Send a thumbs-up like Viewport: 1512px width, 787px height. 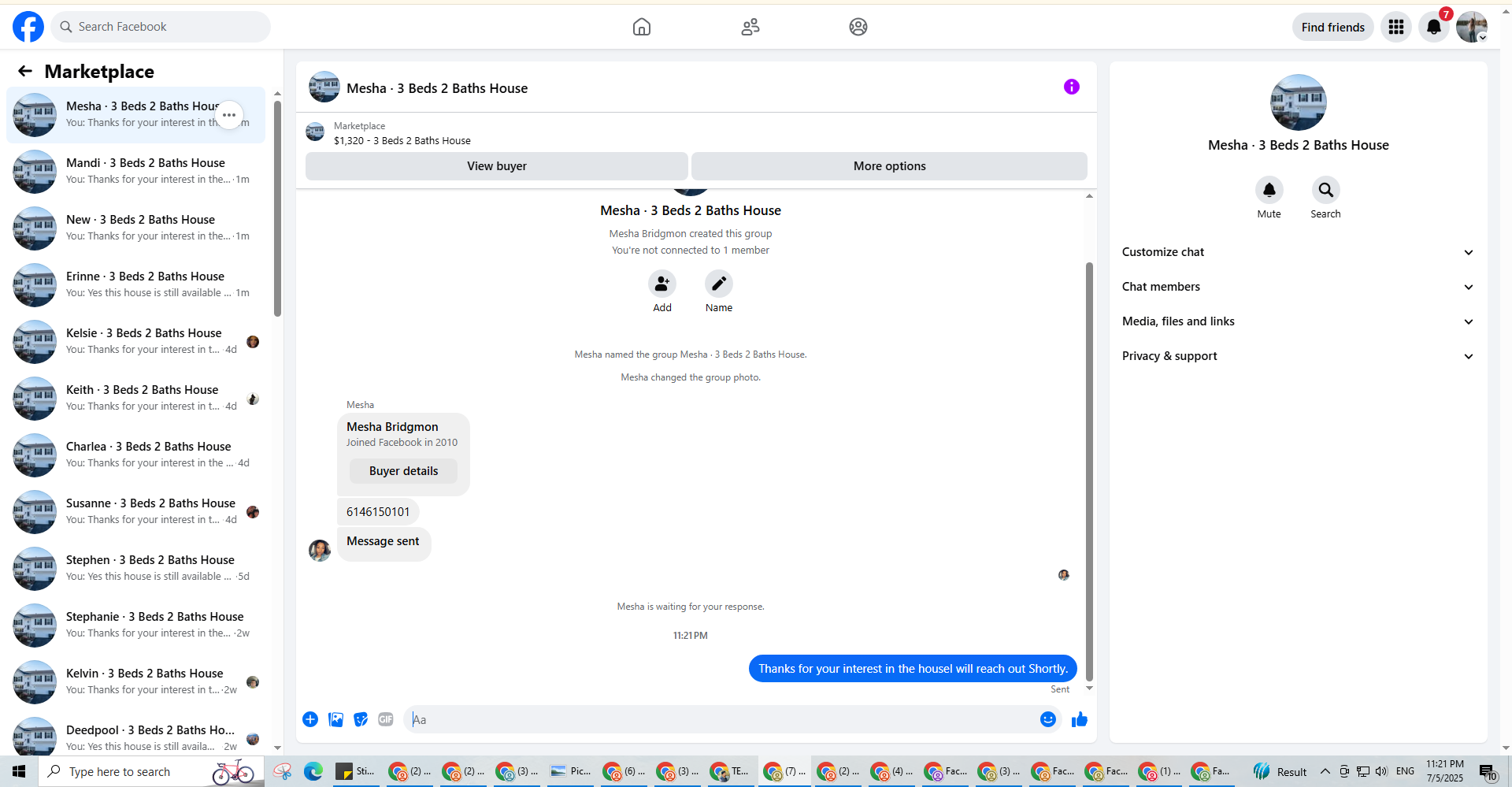[1080, 719]
